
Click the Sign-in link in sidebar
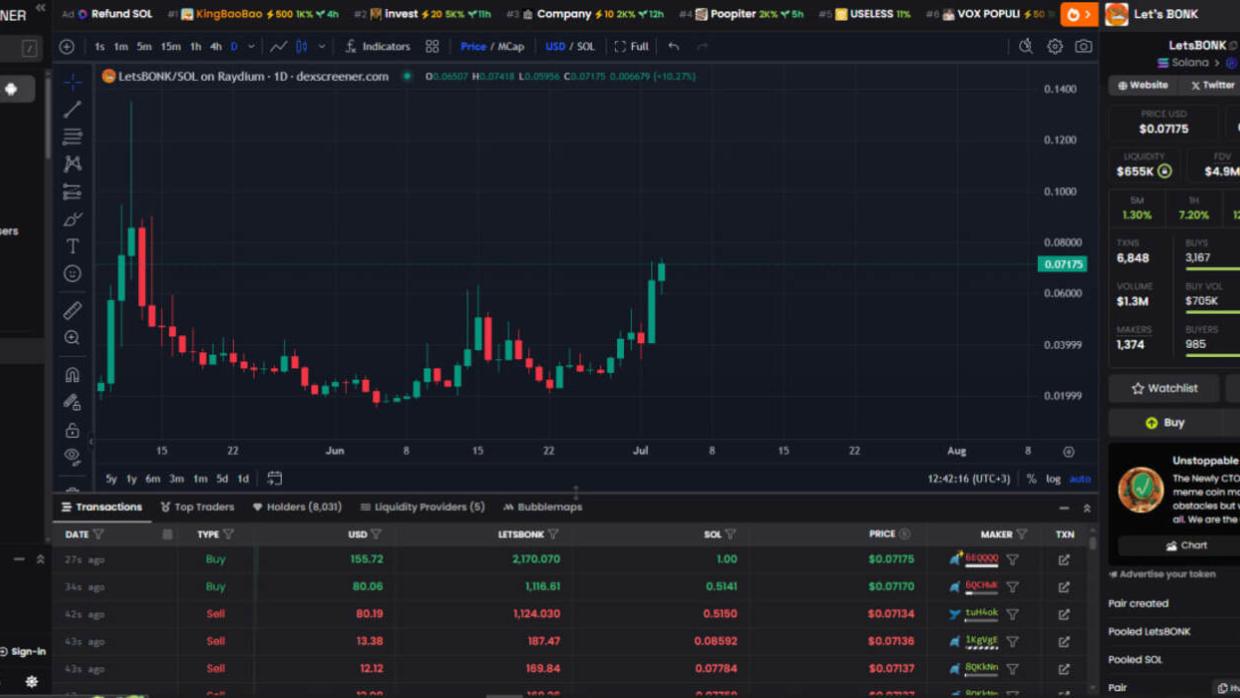coord(23,652)
